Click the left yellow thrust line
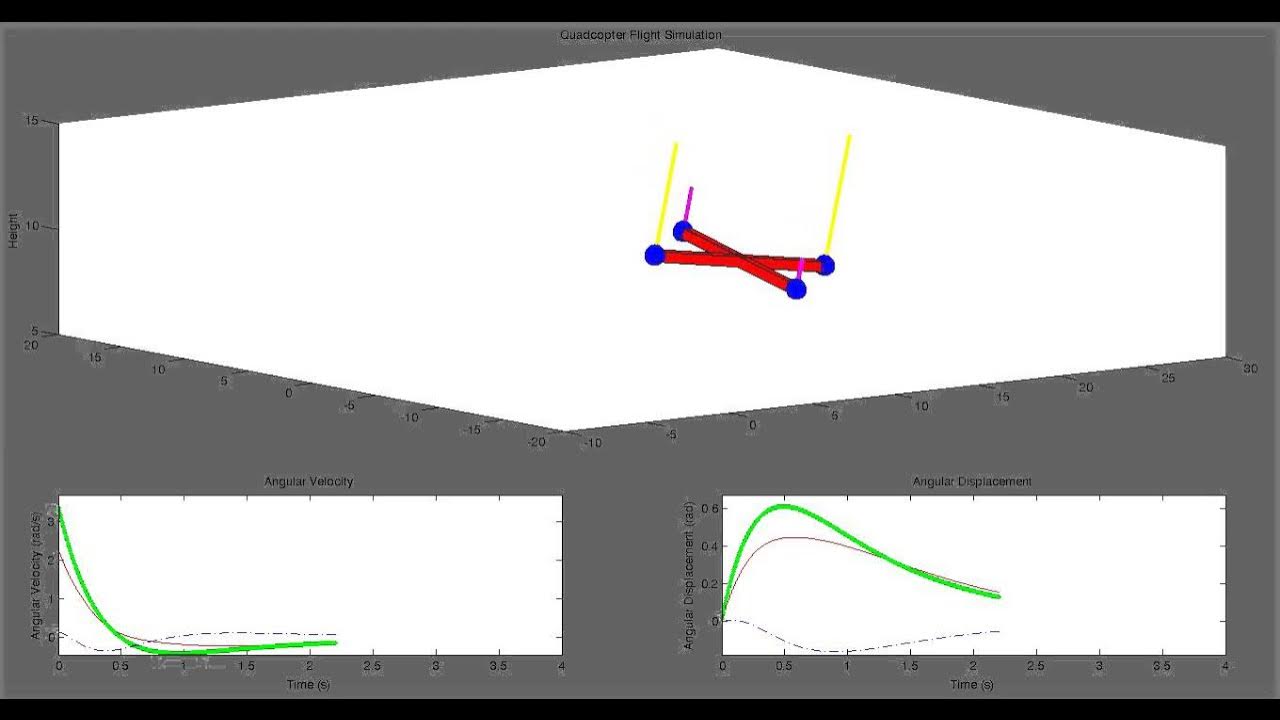 [666, 195]
